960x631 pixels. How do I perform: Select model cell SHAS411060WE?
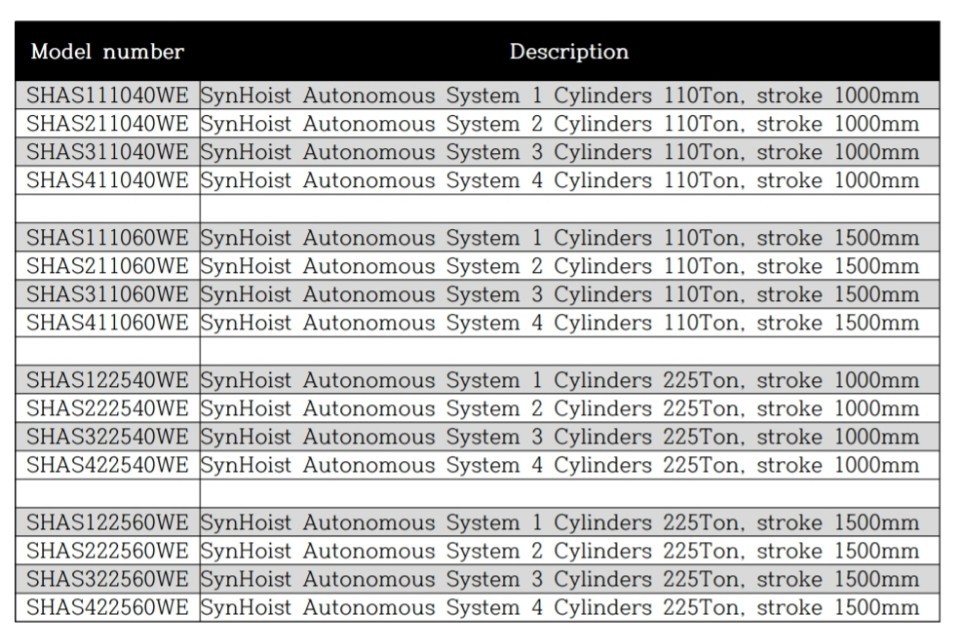coord(107,323)
